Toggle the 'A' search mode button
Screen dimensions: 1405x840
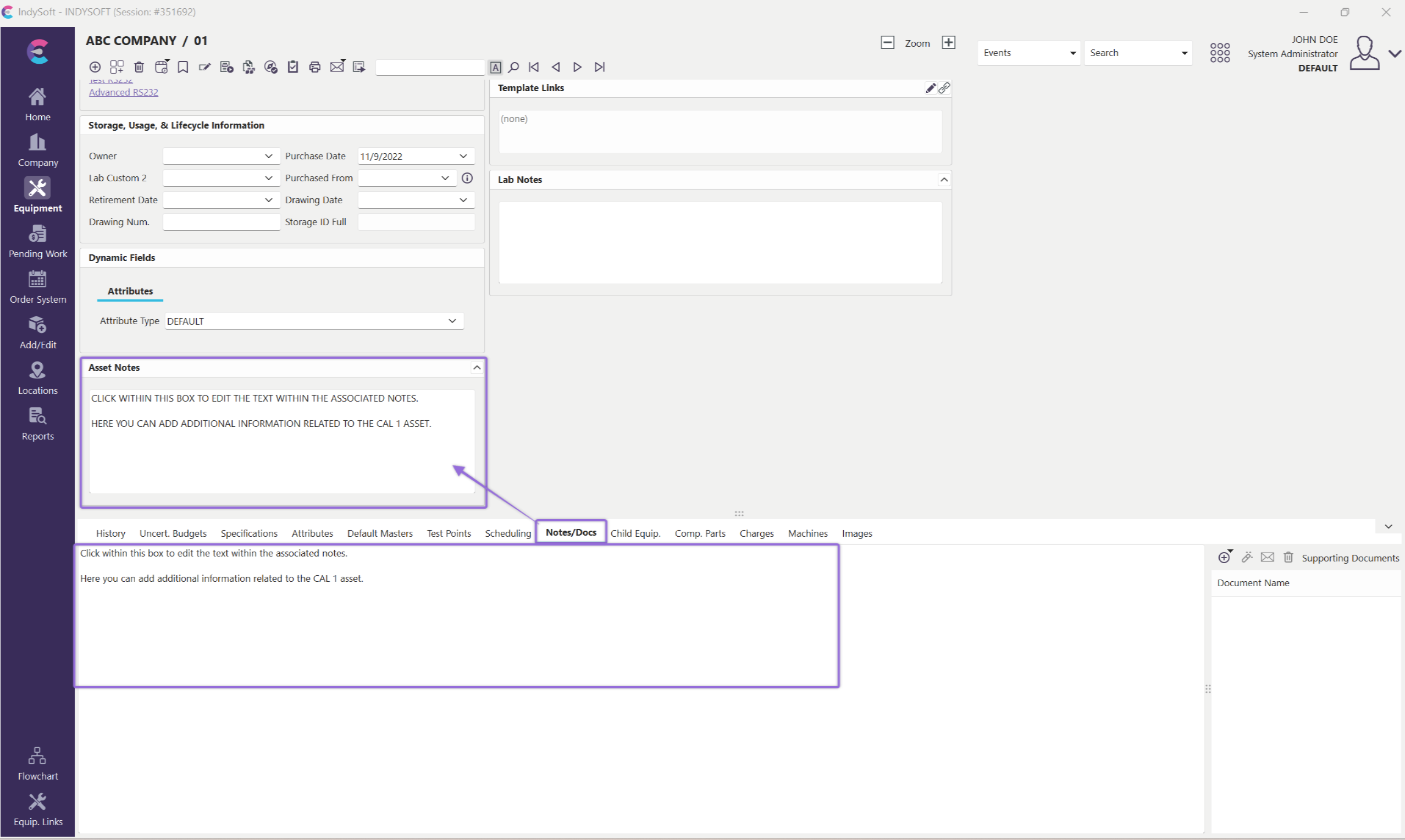tap(495, 68)
